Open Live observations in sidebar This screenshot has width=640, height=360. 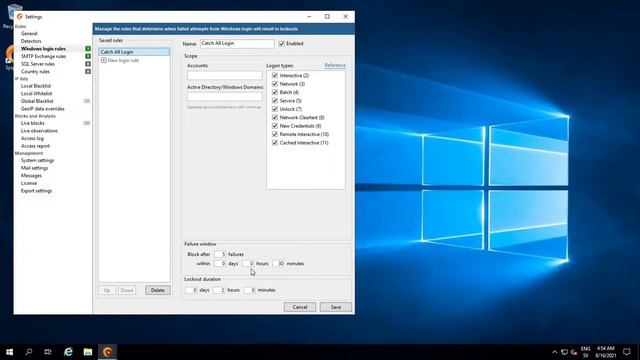click(39, 131)
